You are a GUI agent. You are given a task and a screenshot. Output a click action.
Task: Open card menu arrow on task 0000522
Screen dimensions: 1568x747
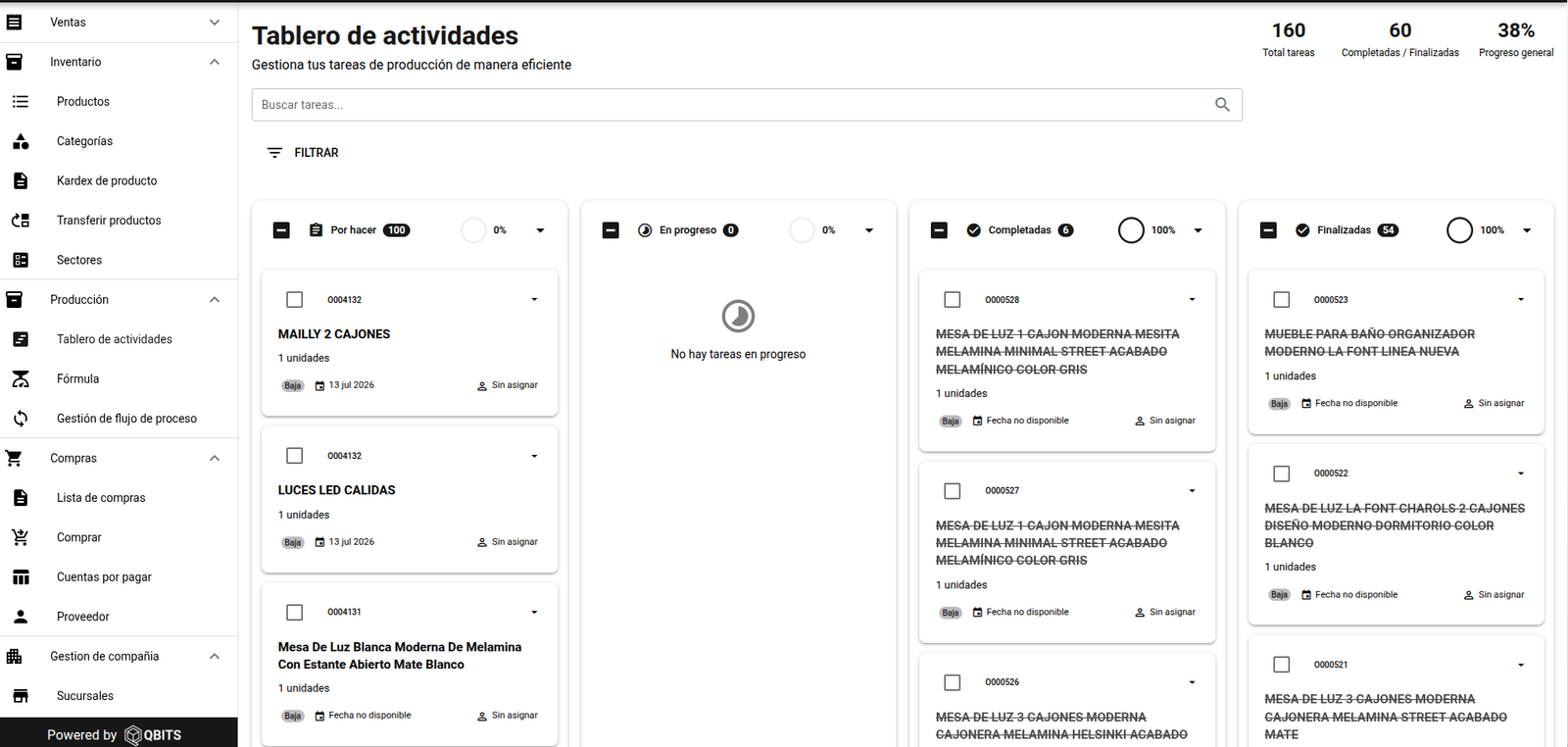tap(1521, 473)
